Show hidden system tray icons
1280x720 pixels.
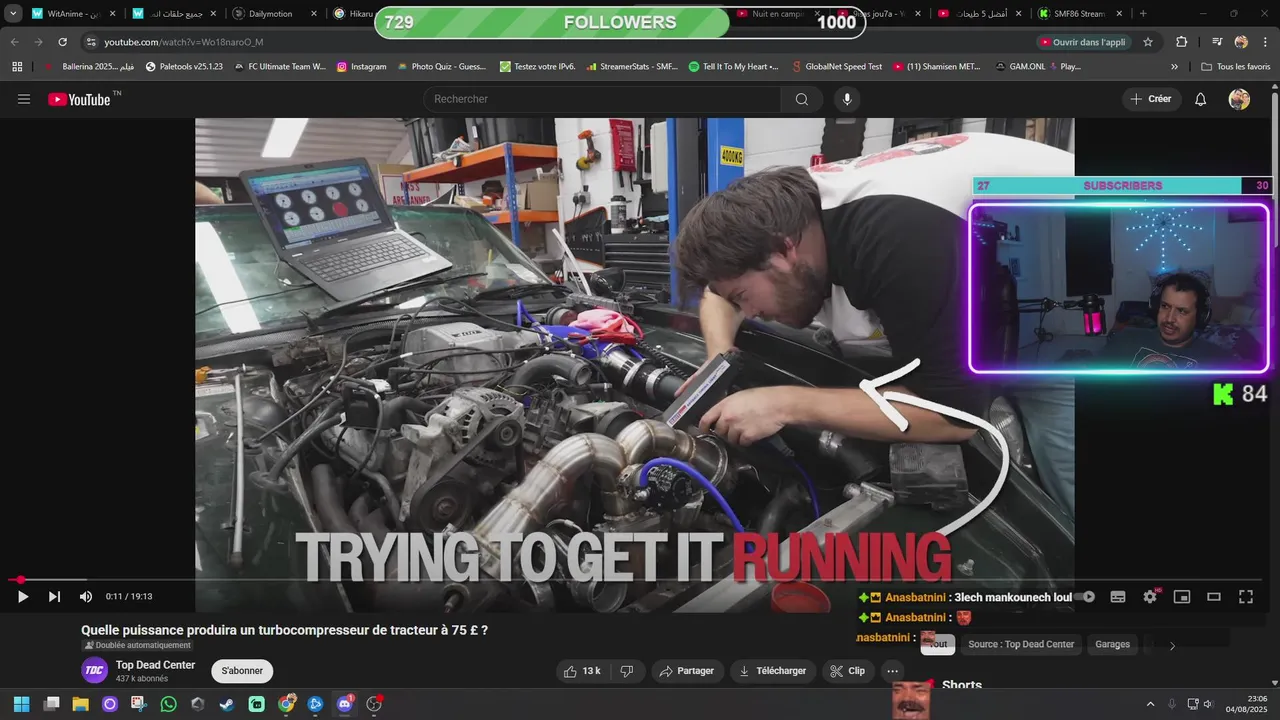click(x=1150, y=704)
